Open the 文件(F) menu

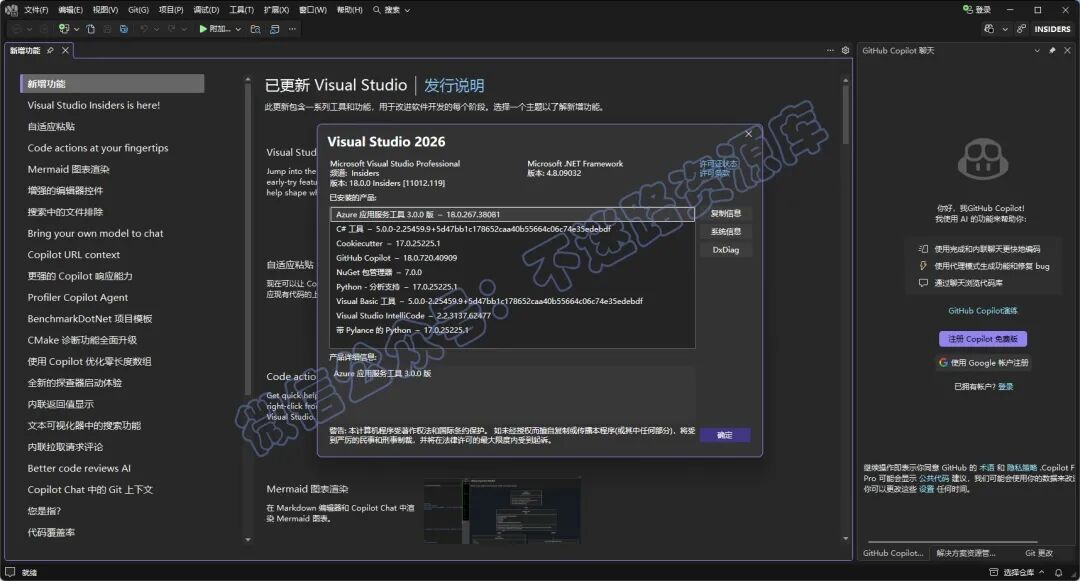(36, 10)
